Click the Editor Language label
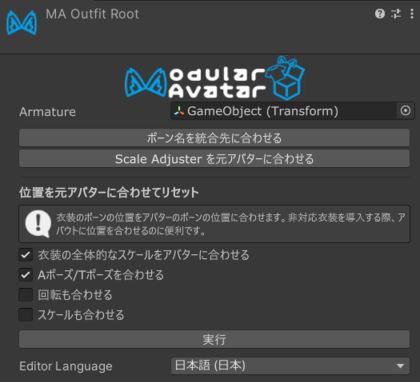 (x=66, y=366)
